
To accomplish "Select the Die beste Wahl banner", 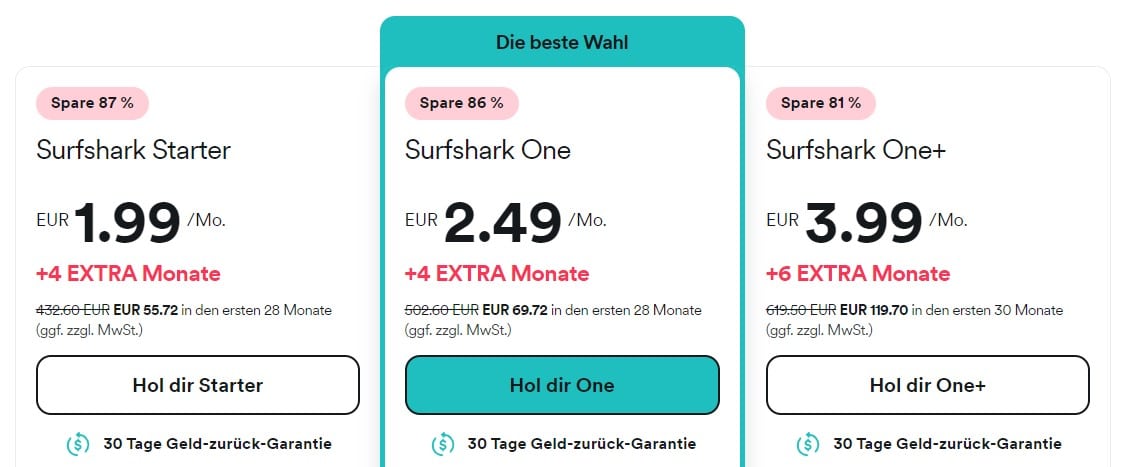I will coord(562,42).
